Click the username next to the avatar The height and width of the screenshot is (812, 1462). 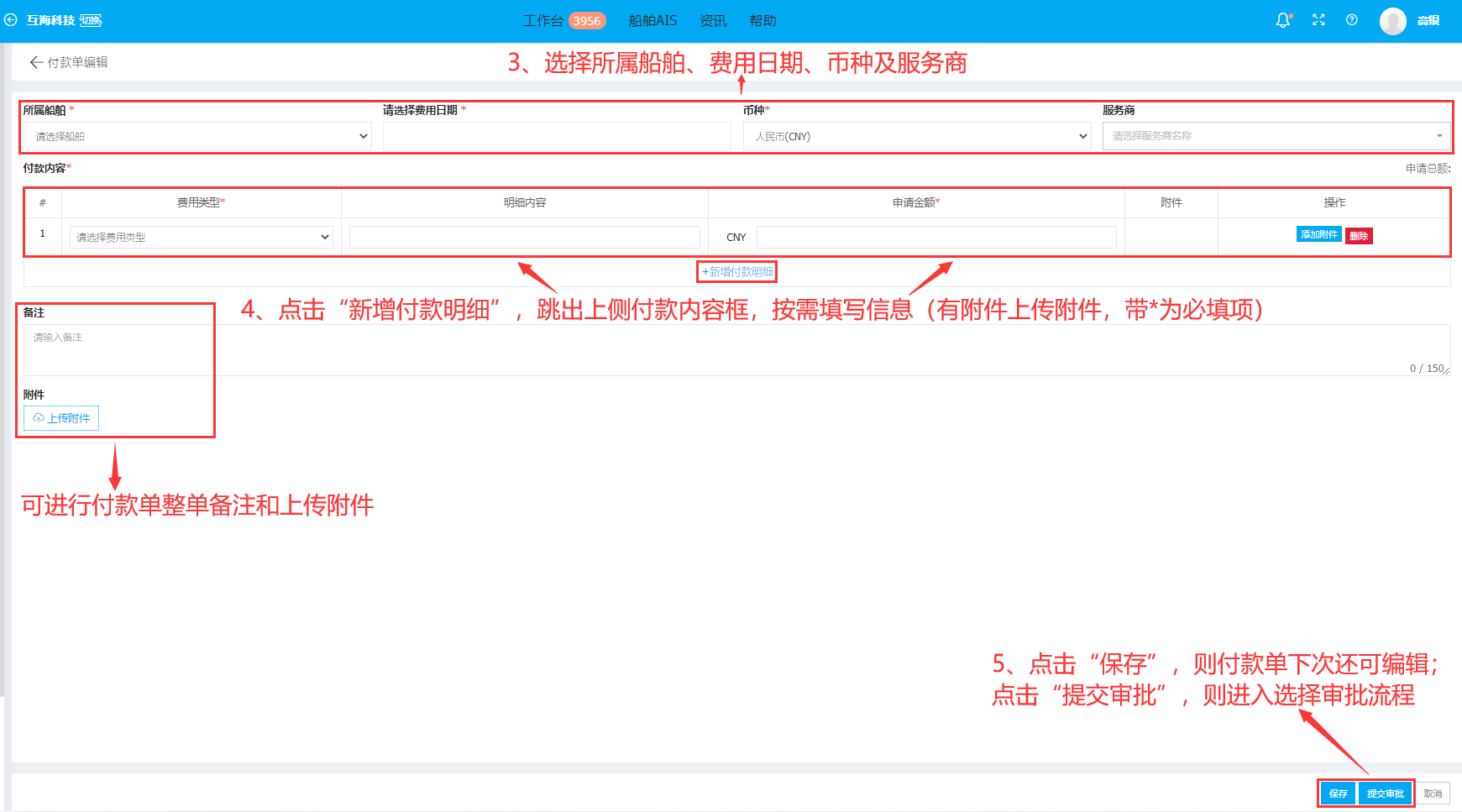(x=1428, y=20)
